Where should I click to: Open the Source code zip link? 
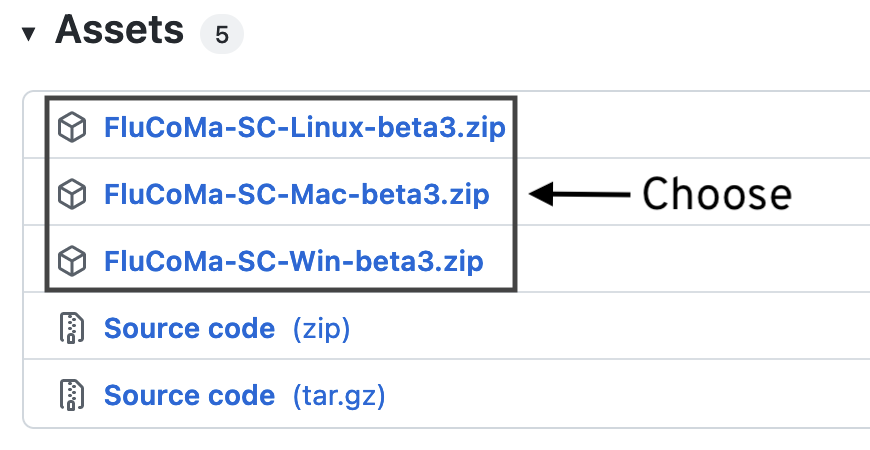[189, 328]
